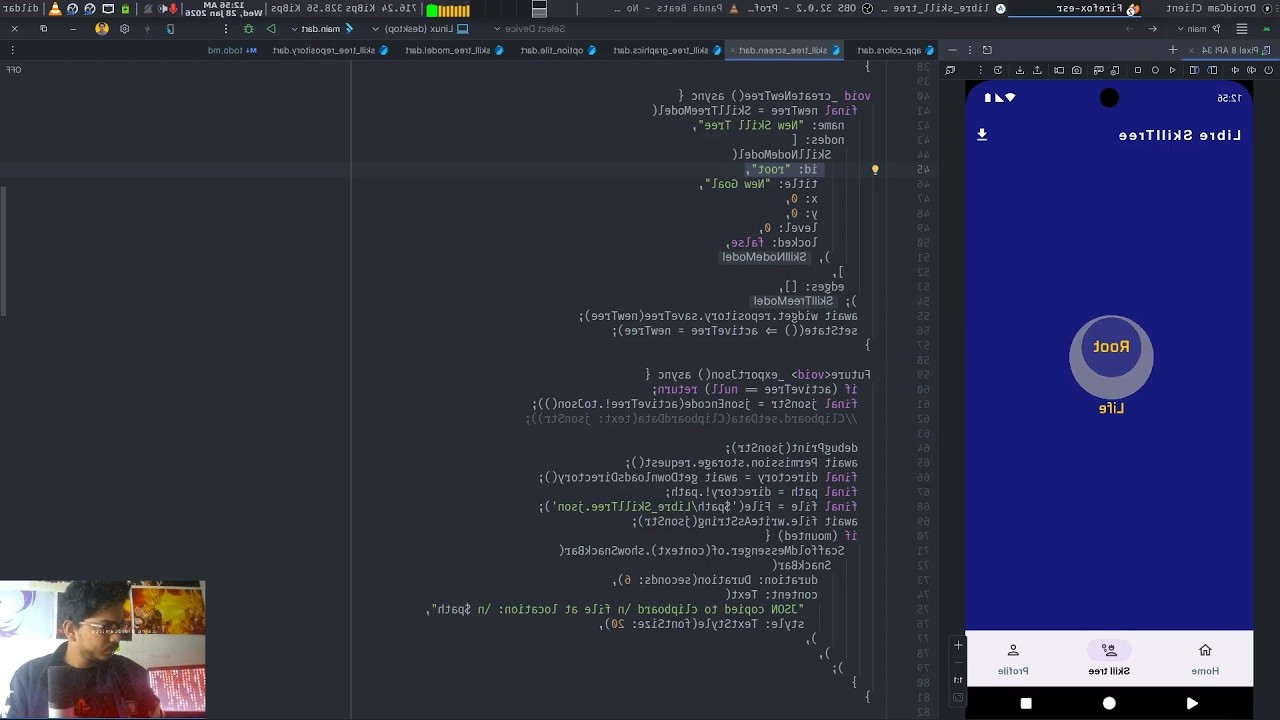Tap the Android home circle button

click(x=1109, y=703)
